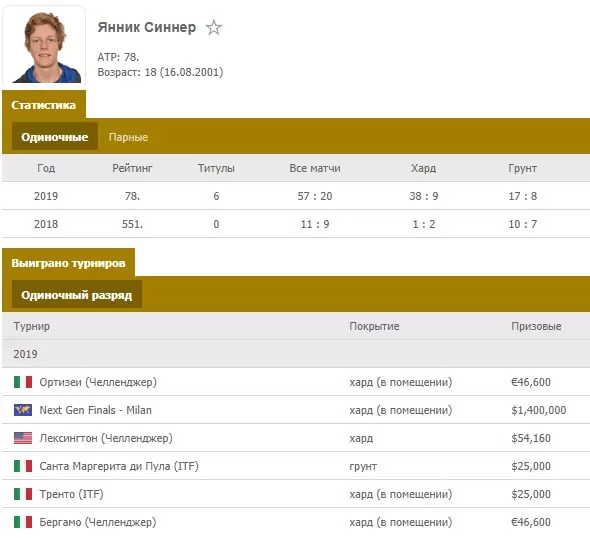The width and height of the screenshot is (590, 538).
Task: Click the Italian flag beside Санта Маргерита ди Пула
Action: 23,466
